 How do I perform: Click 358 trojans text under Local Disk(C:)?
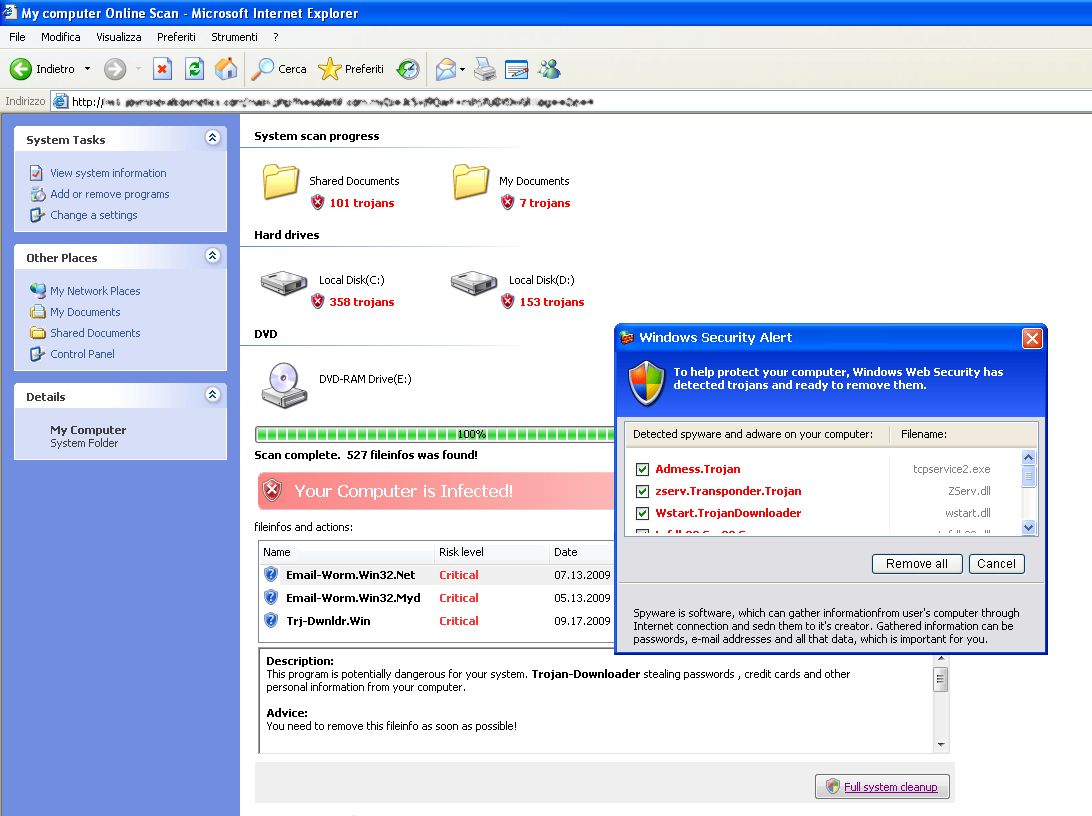click(x=361, y=301)
